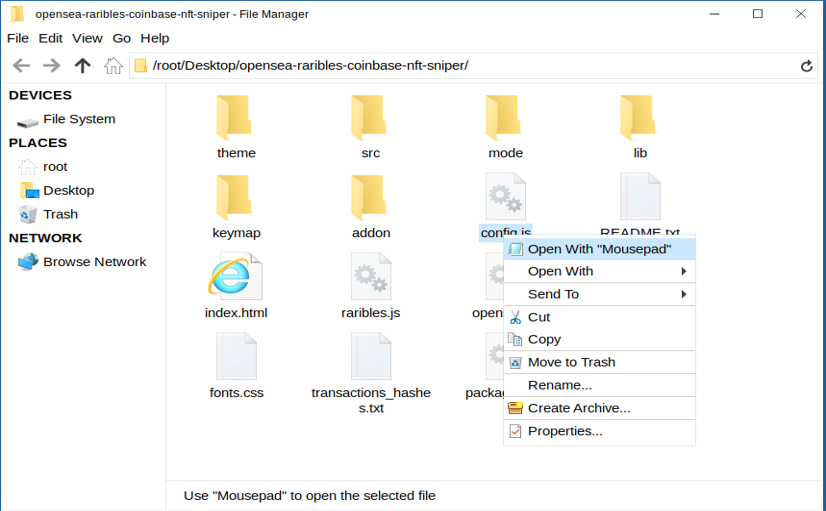Select the index.html file icon
This screenshot has height=511, width=826.
tap(235, 277)
